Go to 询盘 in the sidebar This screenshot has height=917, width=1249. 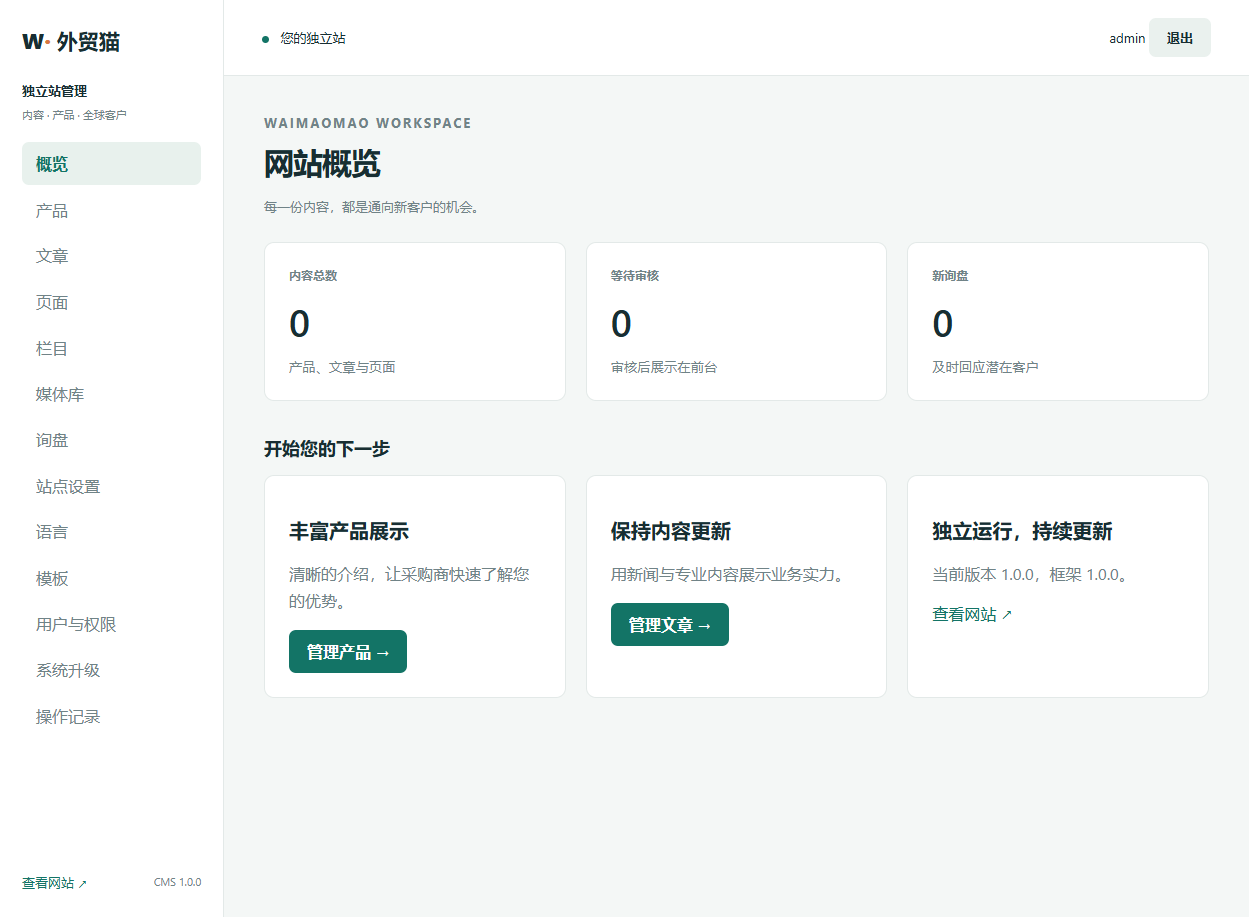point(111,441)
